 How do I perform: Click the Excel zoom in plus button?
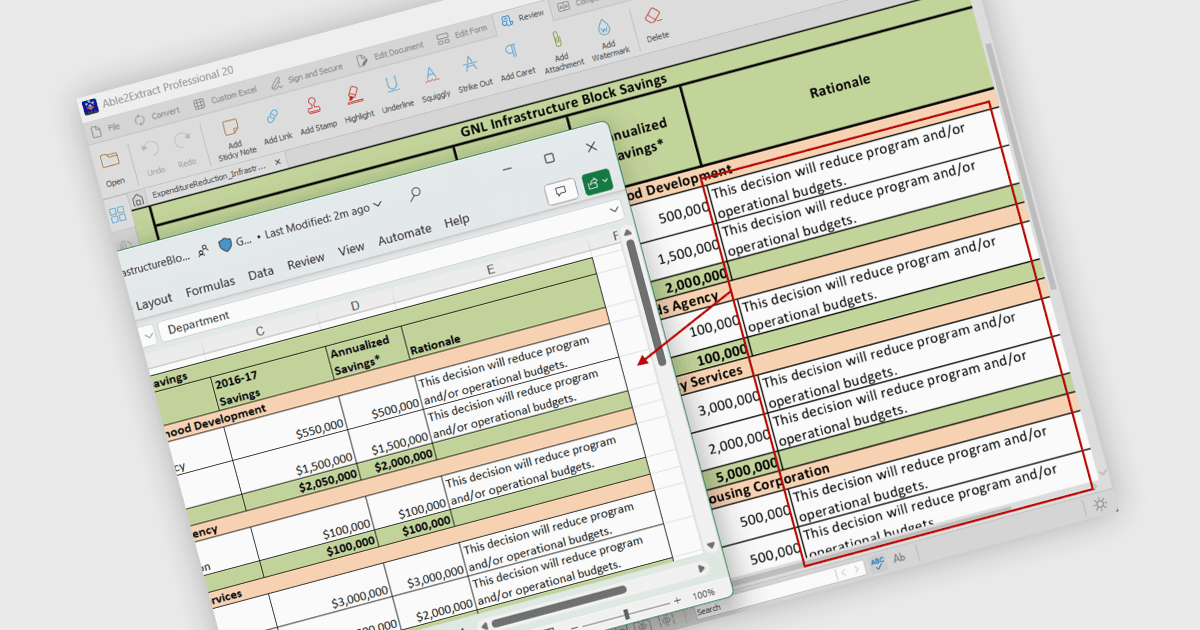tap(677, 601)
